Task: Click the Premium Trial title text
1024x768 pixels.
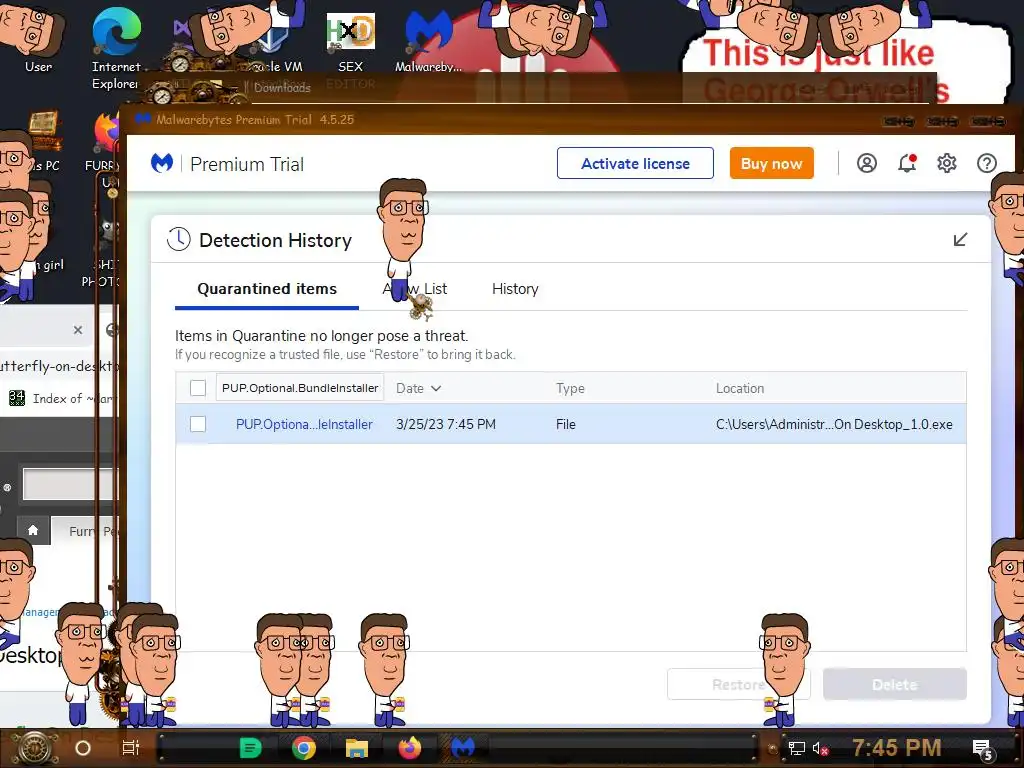Action: pos(247,164)
